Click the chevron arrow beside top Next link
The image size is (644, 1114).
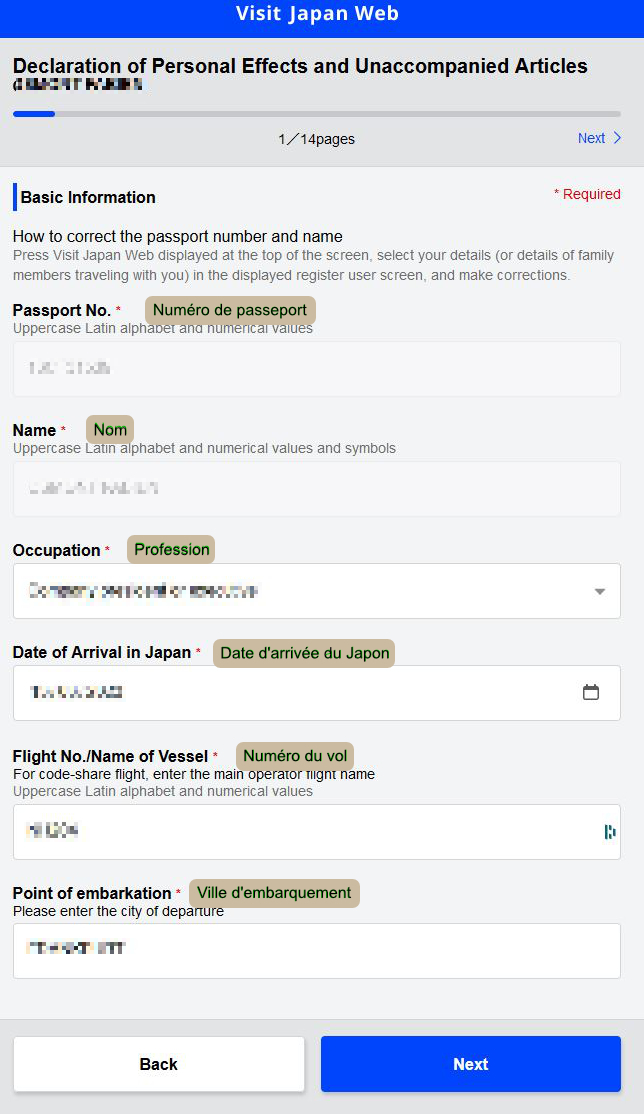coord(617,138)
